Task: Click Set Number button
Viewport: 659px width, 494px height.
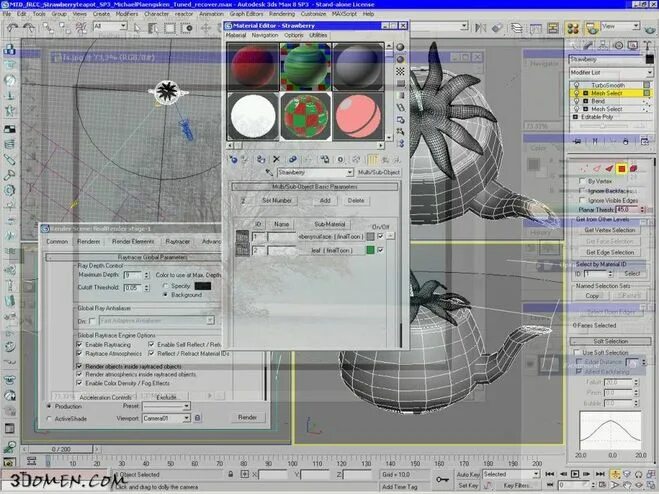Action: 277,201
